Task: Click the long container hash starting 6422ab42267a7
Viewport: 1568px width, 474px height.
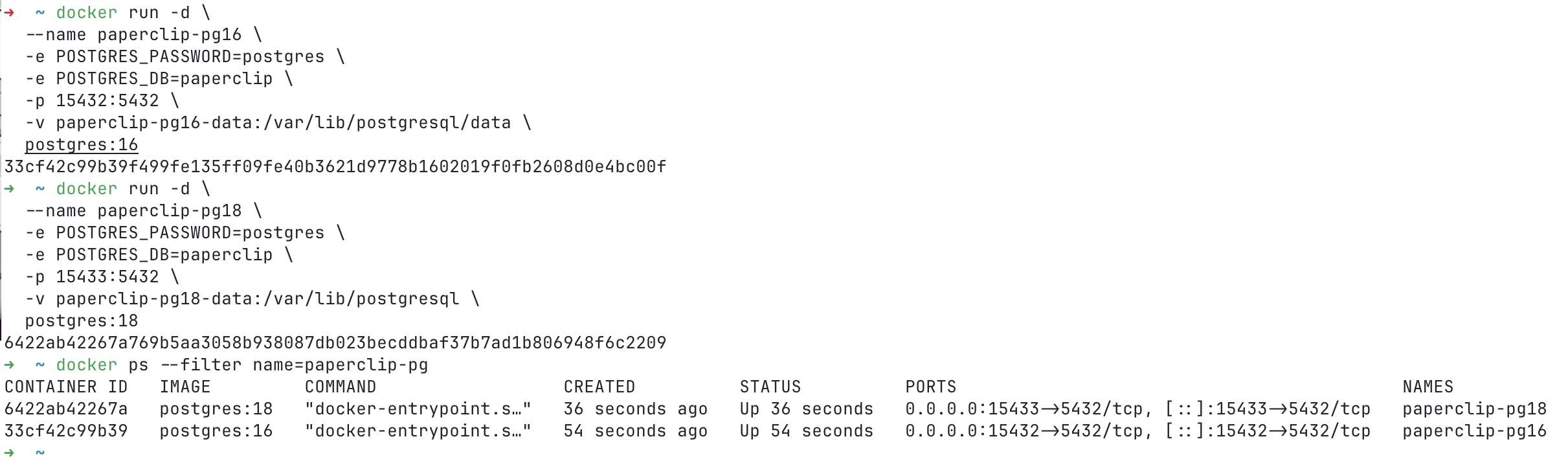Action: (x=335, y=343)
